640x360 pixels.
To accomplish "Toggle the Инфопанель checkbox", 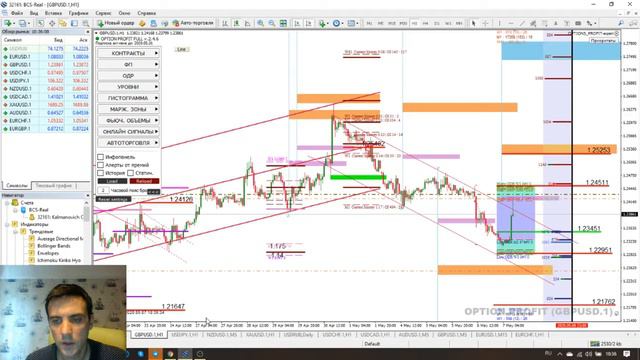I will pyautogui.click(x=100, y=157).
